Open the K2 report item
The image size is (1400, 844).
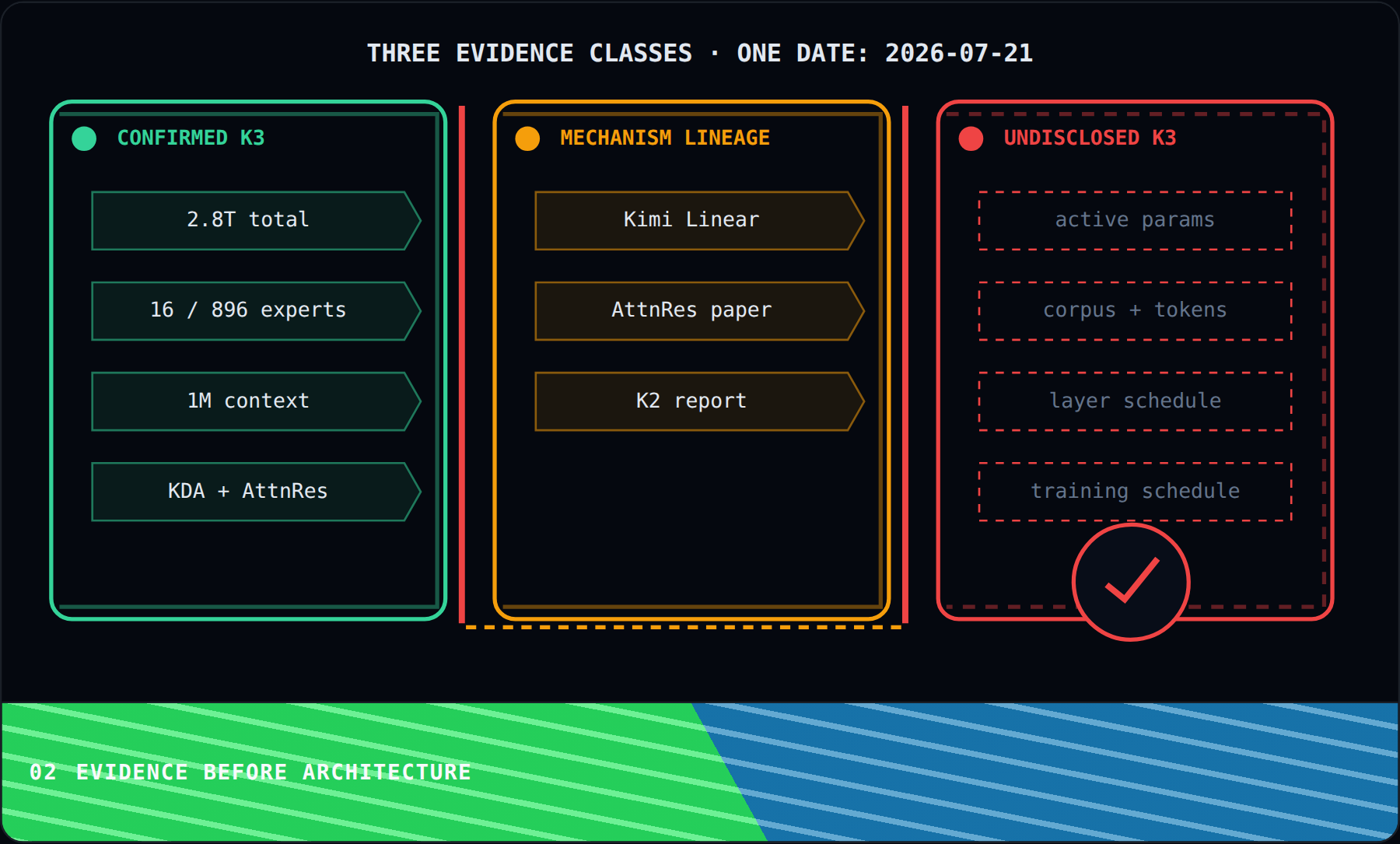(699, 401)
